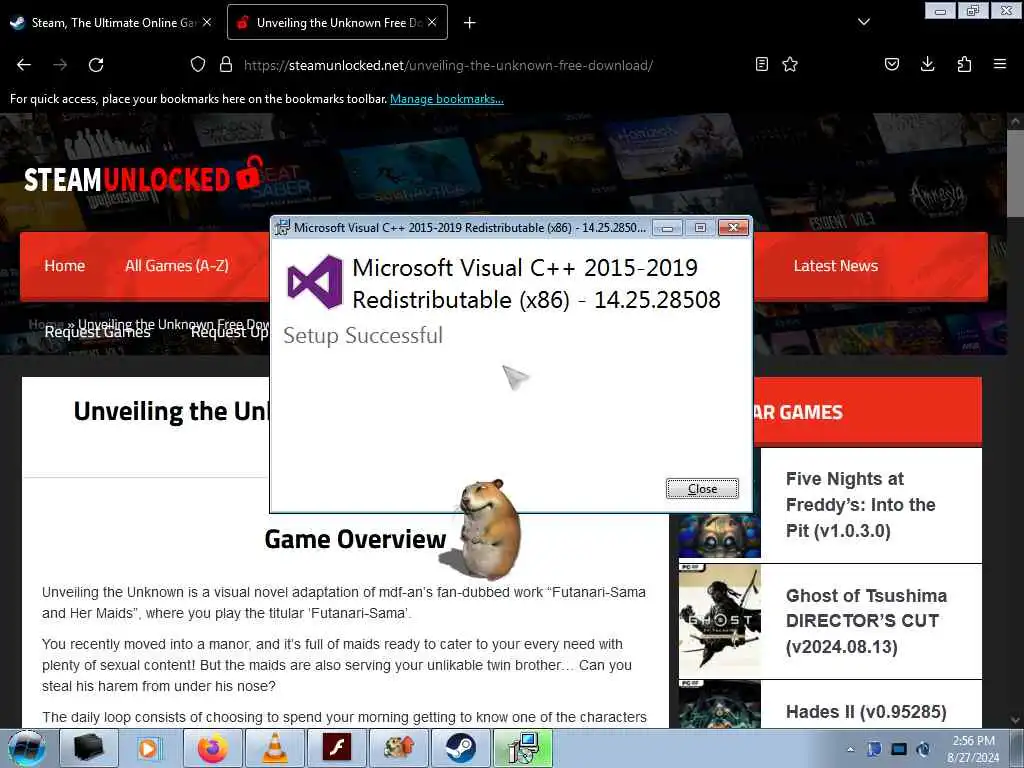
Task: Click the volume tray icon
Action: [x=923, y=749]
